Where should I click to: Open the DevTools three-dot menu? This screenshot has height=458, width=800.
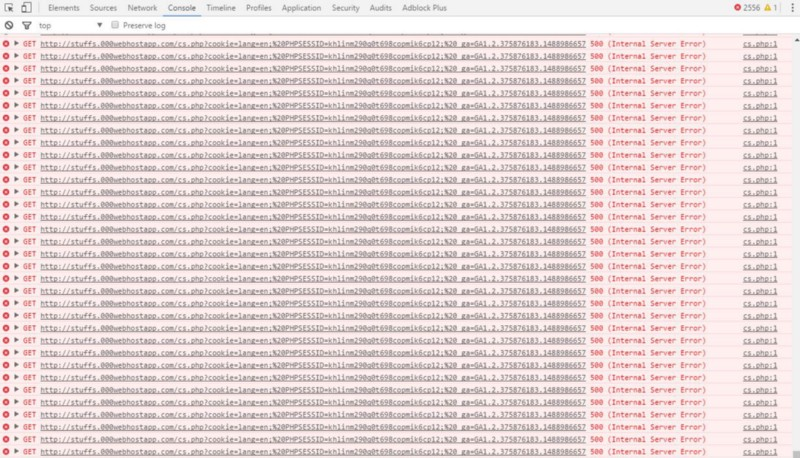[790, 8]
